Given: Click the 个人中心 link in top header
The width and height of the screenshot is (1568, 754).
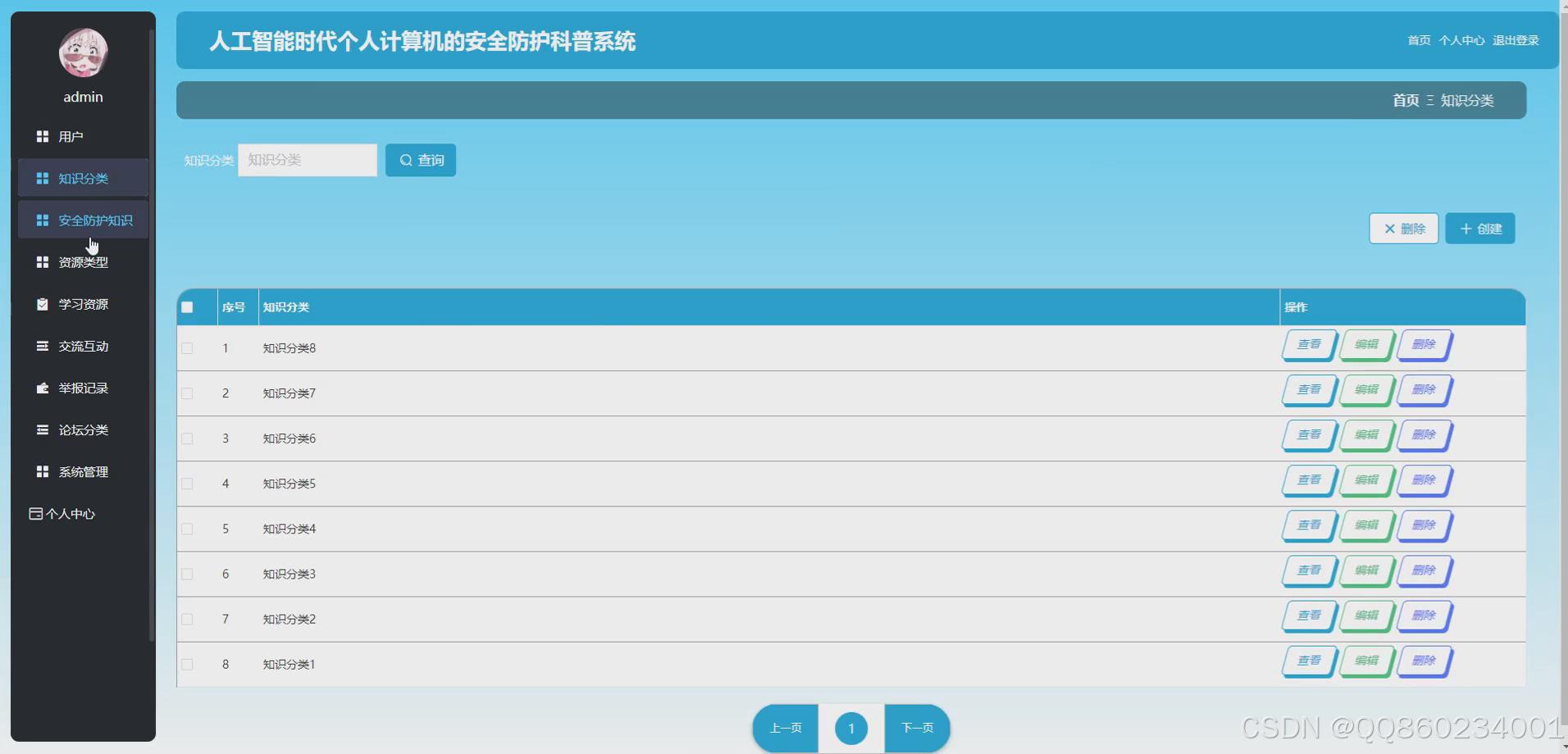Looking at the screenshot, I should 1461,40.
